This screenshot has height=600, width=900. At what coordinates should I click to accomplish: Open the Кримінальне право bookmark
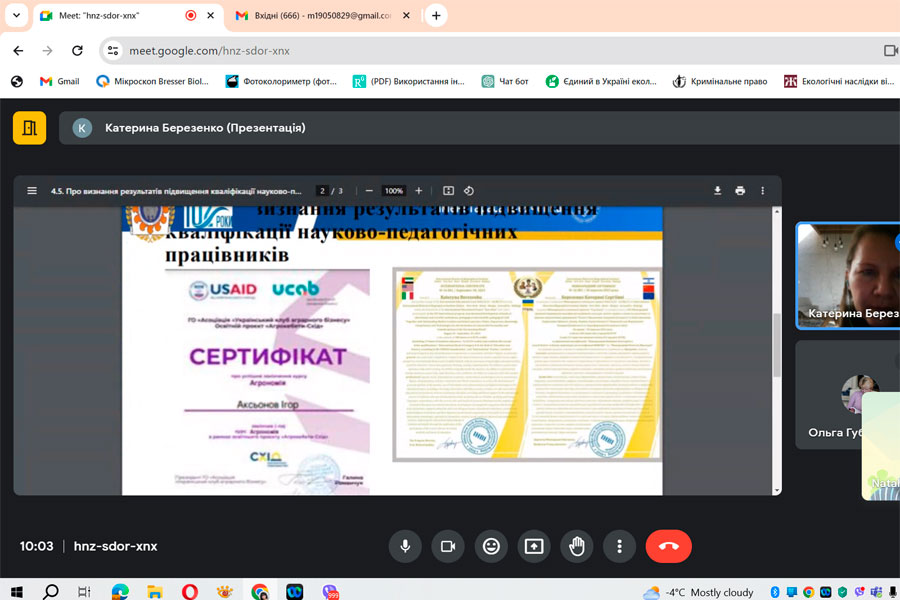720,82
